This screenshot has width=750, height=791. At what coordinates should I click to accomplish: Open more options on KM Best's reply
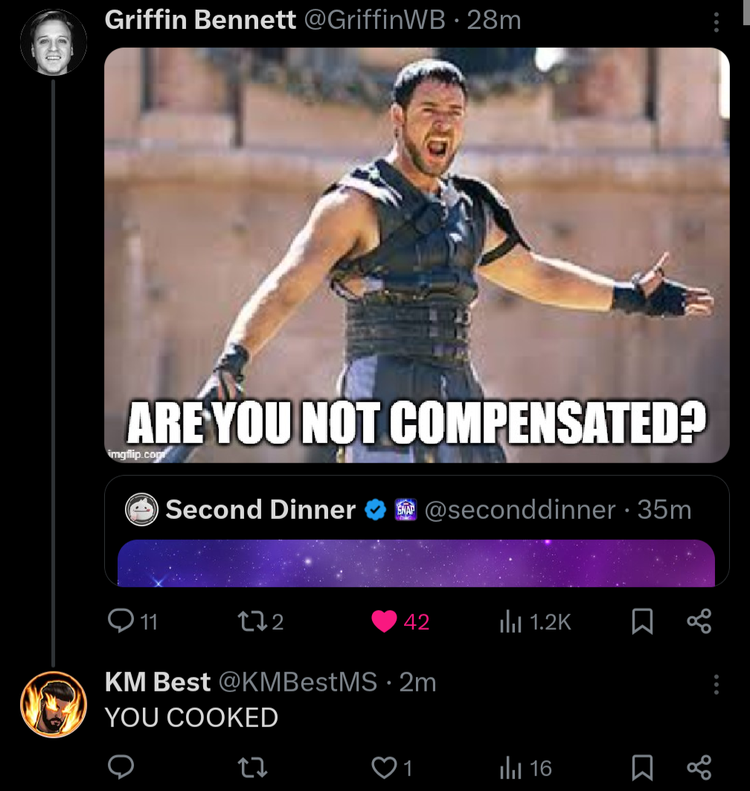click(x=716, y=685)
